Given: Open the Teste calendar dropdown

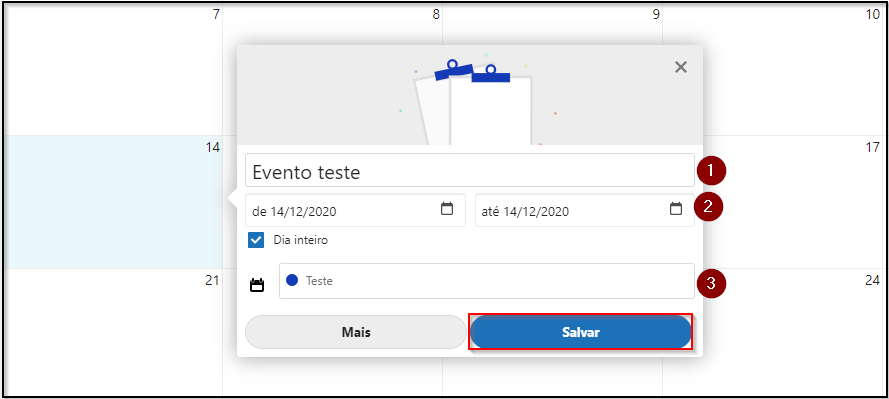Looking at the screenshot, I should pos(486,281).
